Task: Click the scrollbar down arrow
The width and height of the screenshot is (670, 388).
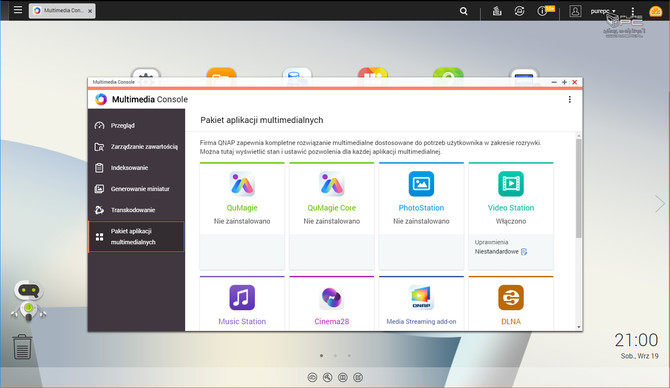Action: [x=579, y=327]
